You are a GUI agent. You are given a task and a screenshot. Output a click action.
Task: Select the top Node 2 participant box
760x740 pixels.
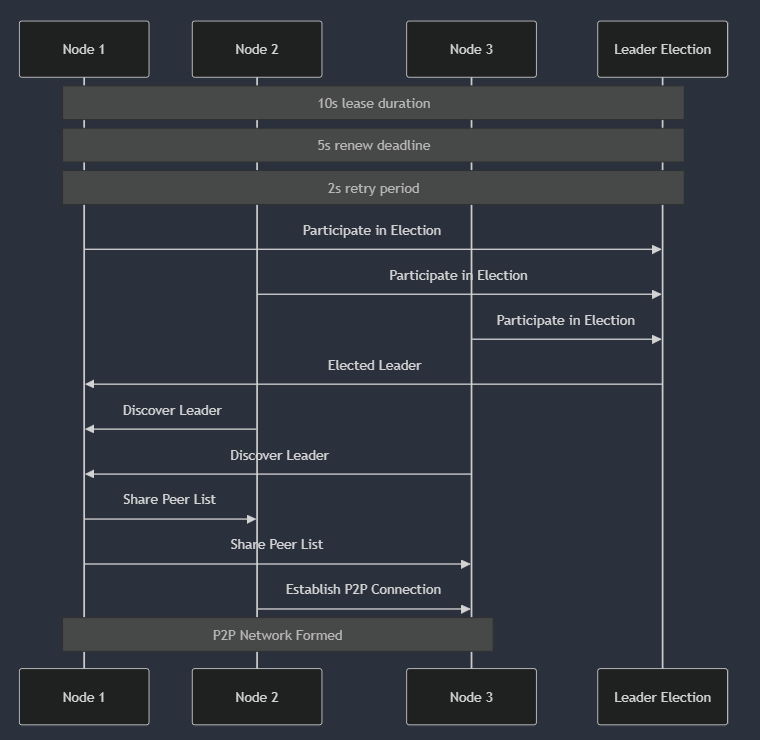pyautogui.click(x=257, y=49)
